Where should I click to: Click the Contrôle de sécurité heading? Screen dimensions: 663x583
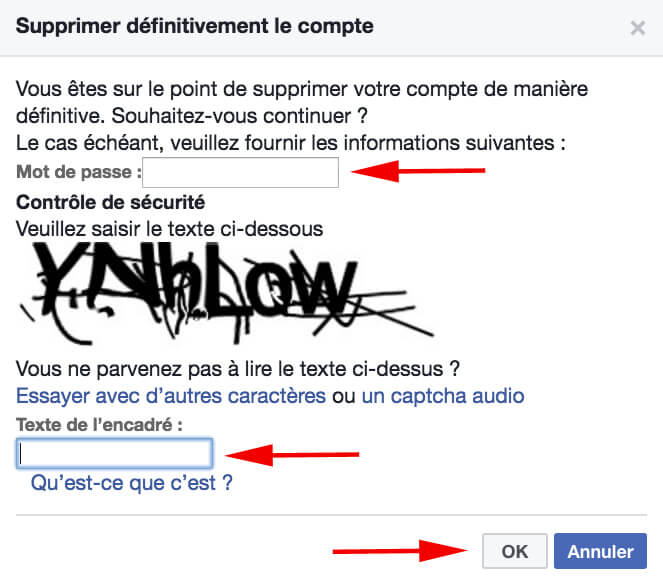coord(110,202)
